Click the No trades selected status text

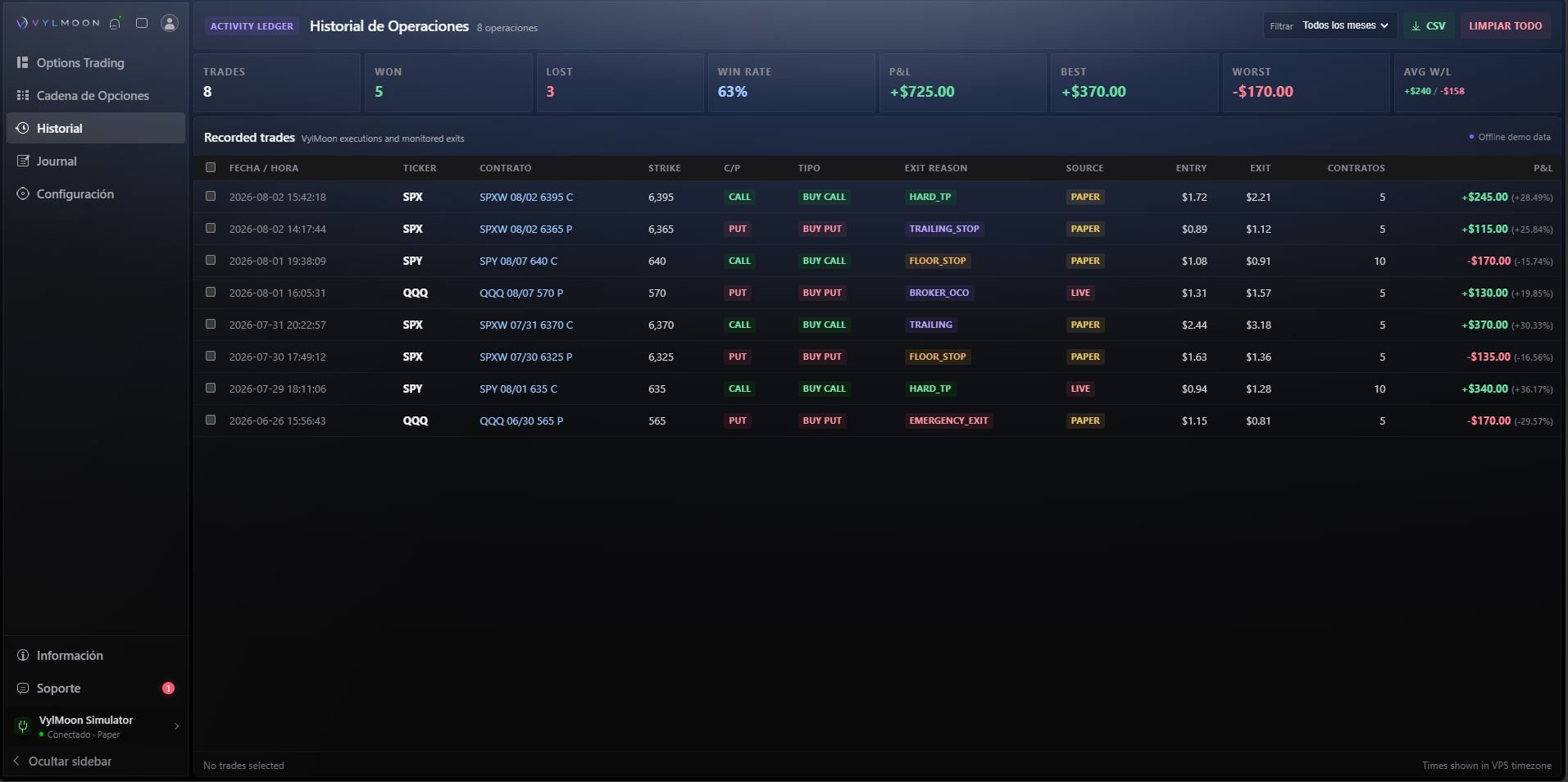click(x=243, y=766)
